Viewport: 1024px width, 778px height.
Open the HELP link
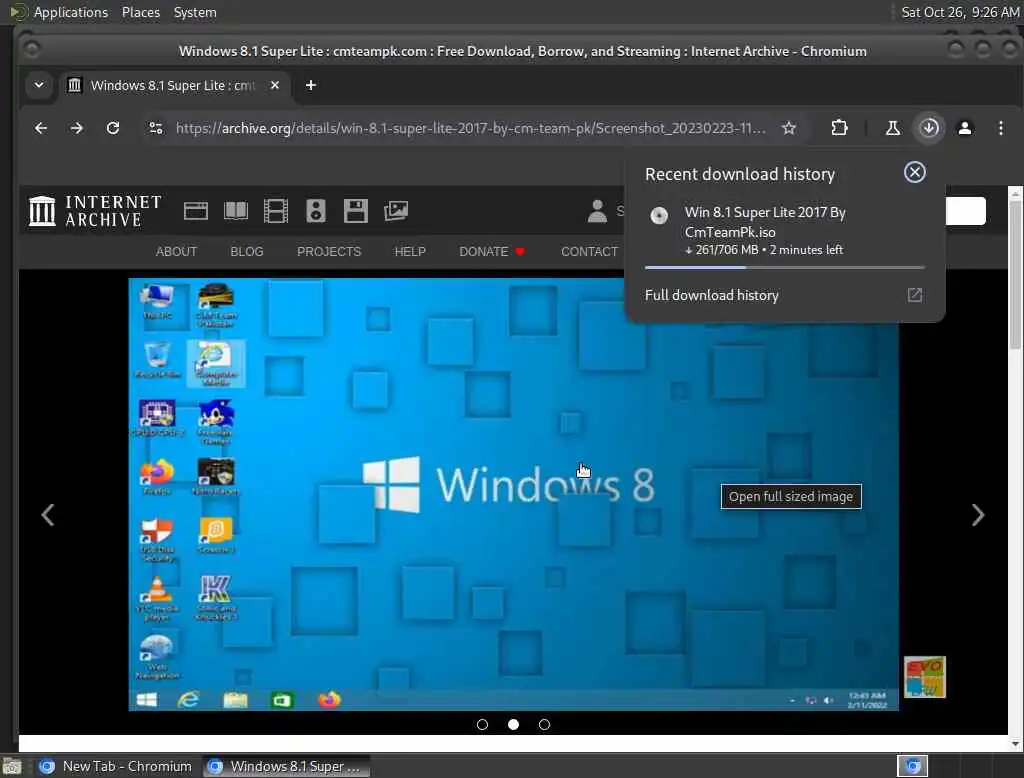coord(410,251)
